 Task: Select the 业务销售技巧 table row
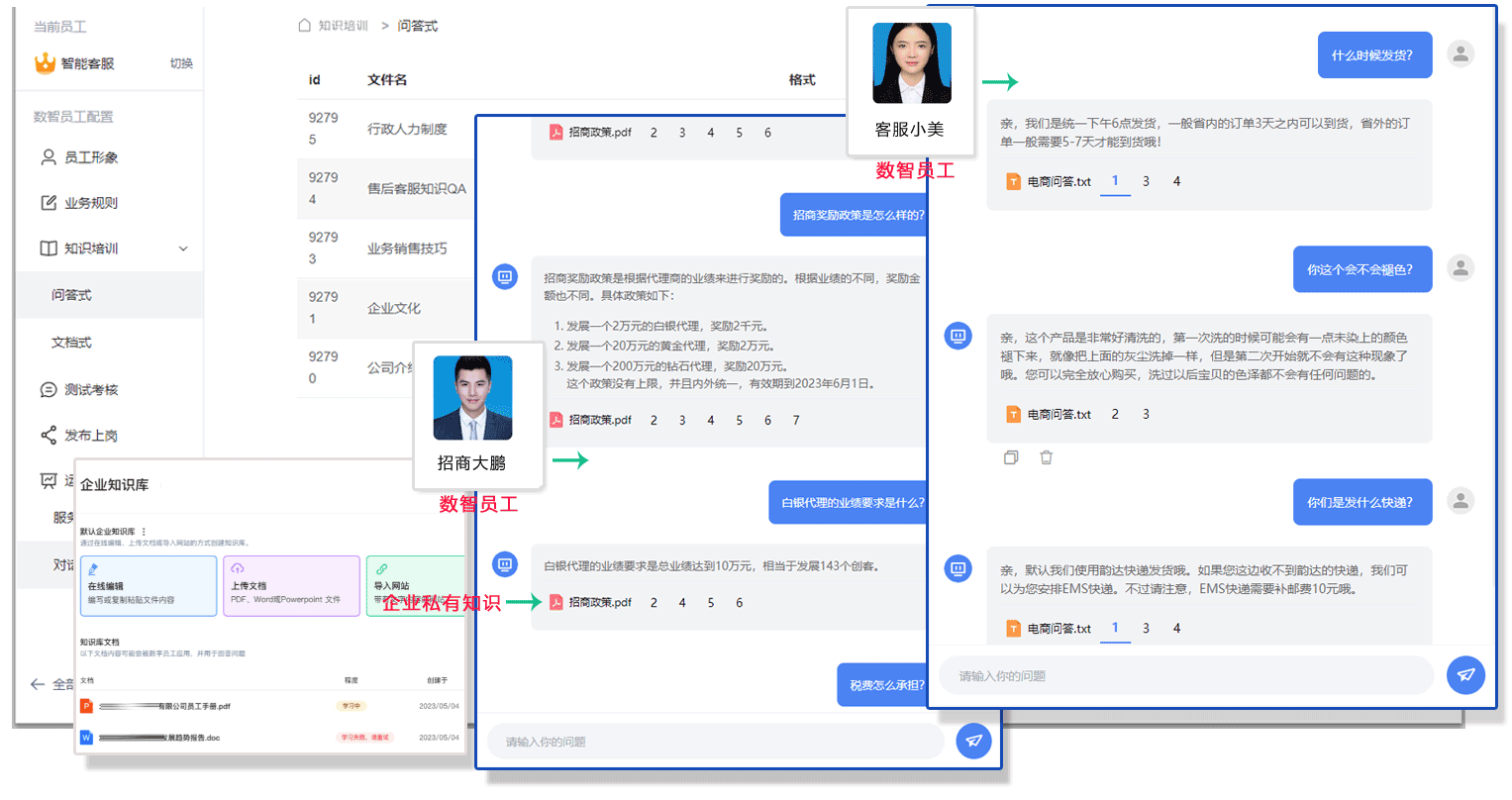coord(386,248)
